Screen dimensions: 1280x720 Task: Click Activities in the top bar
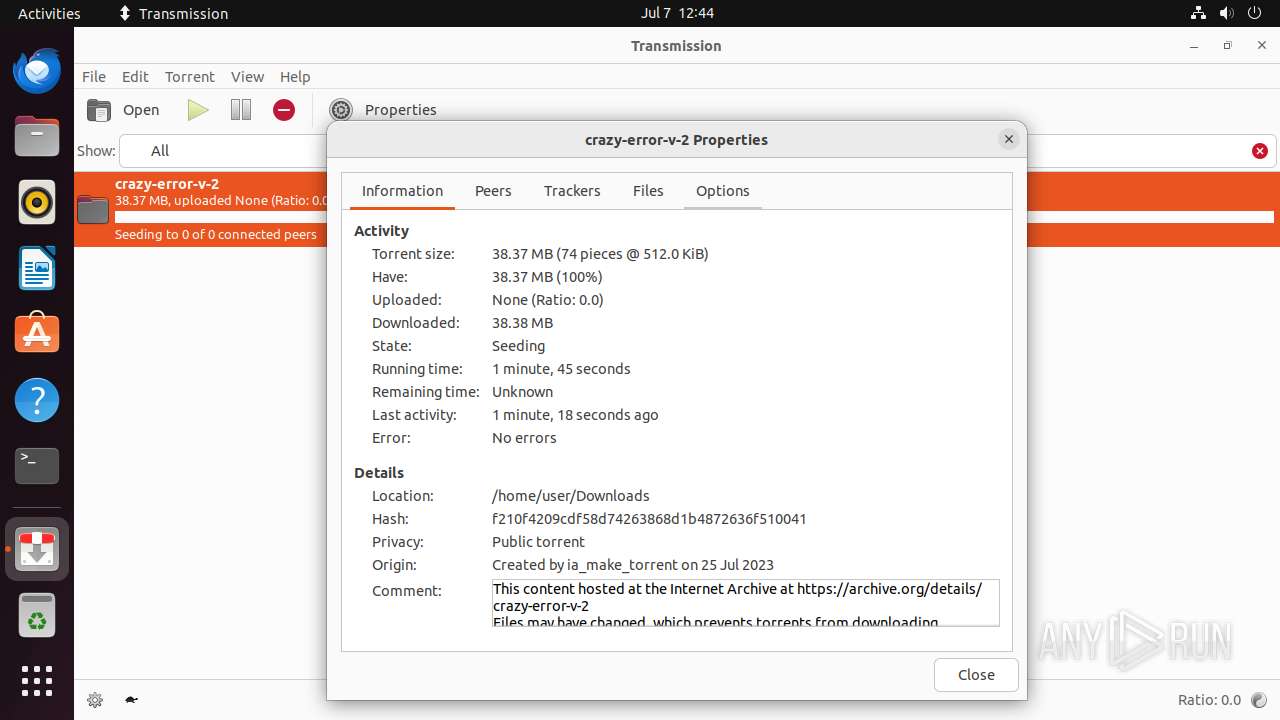(x=49, y=13)
